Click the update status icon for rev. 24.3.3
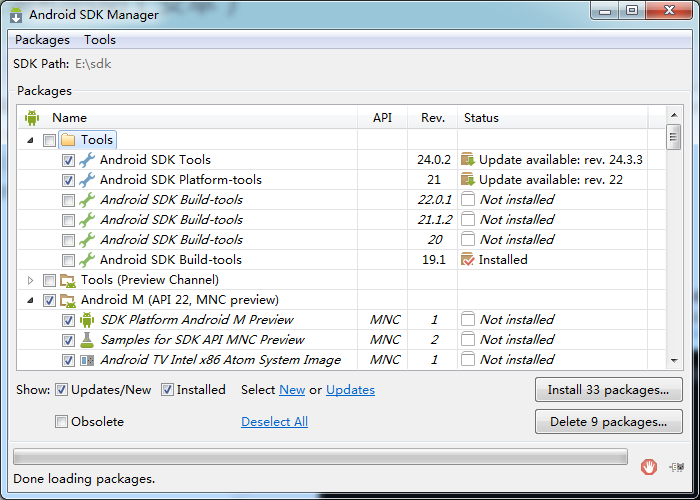Viewport: 700px width, 500px height. (467, 159)
